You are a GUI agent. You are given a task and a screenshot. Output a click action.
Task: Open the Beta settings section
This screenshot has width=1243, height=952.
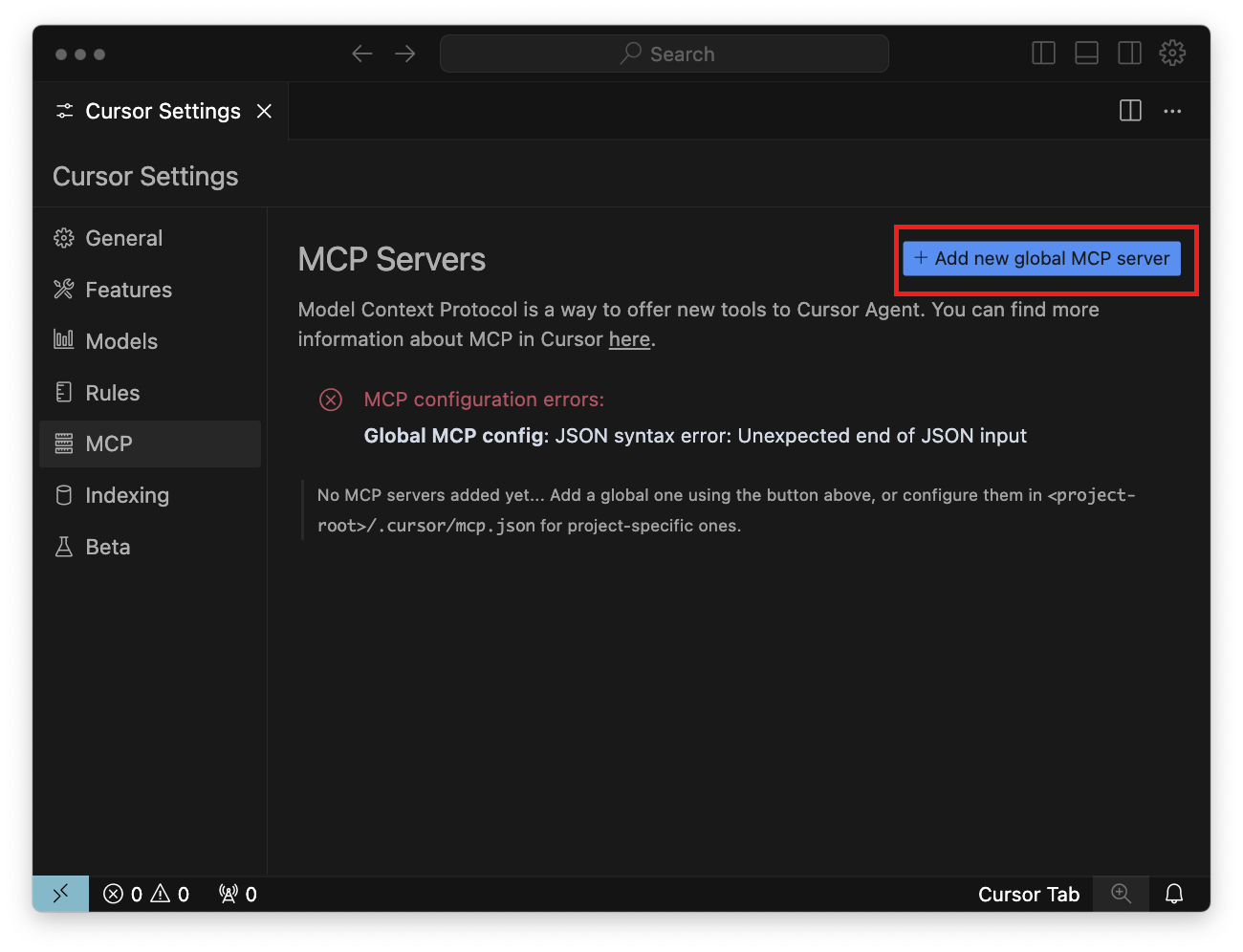(108, 546)
